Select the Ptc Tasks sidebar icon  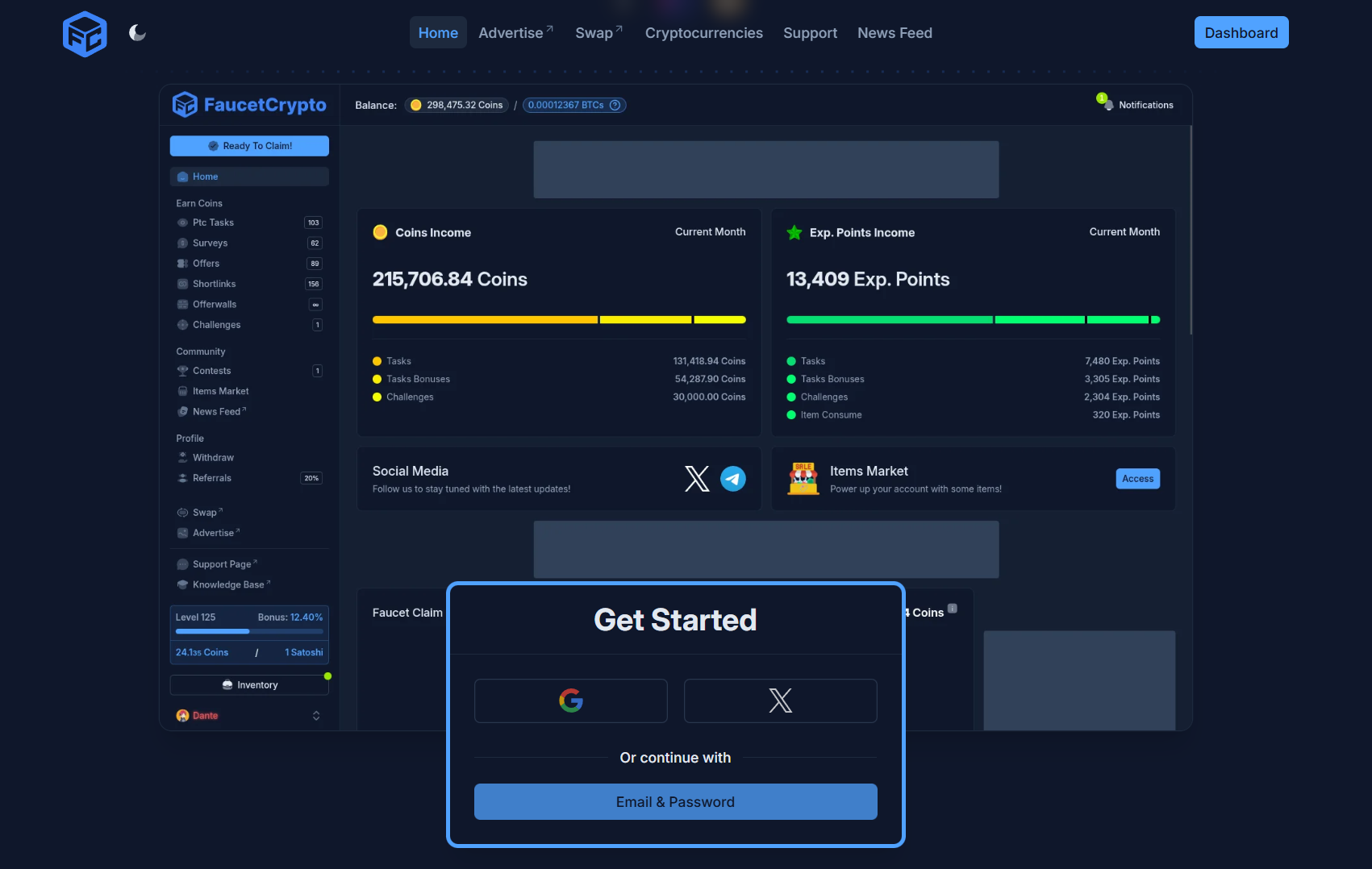tap(183, 222)
